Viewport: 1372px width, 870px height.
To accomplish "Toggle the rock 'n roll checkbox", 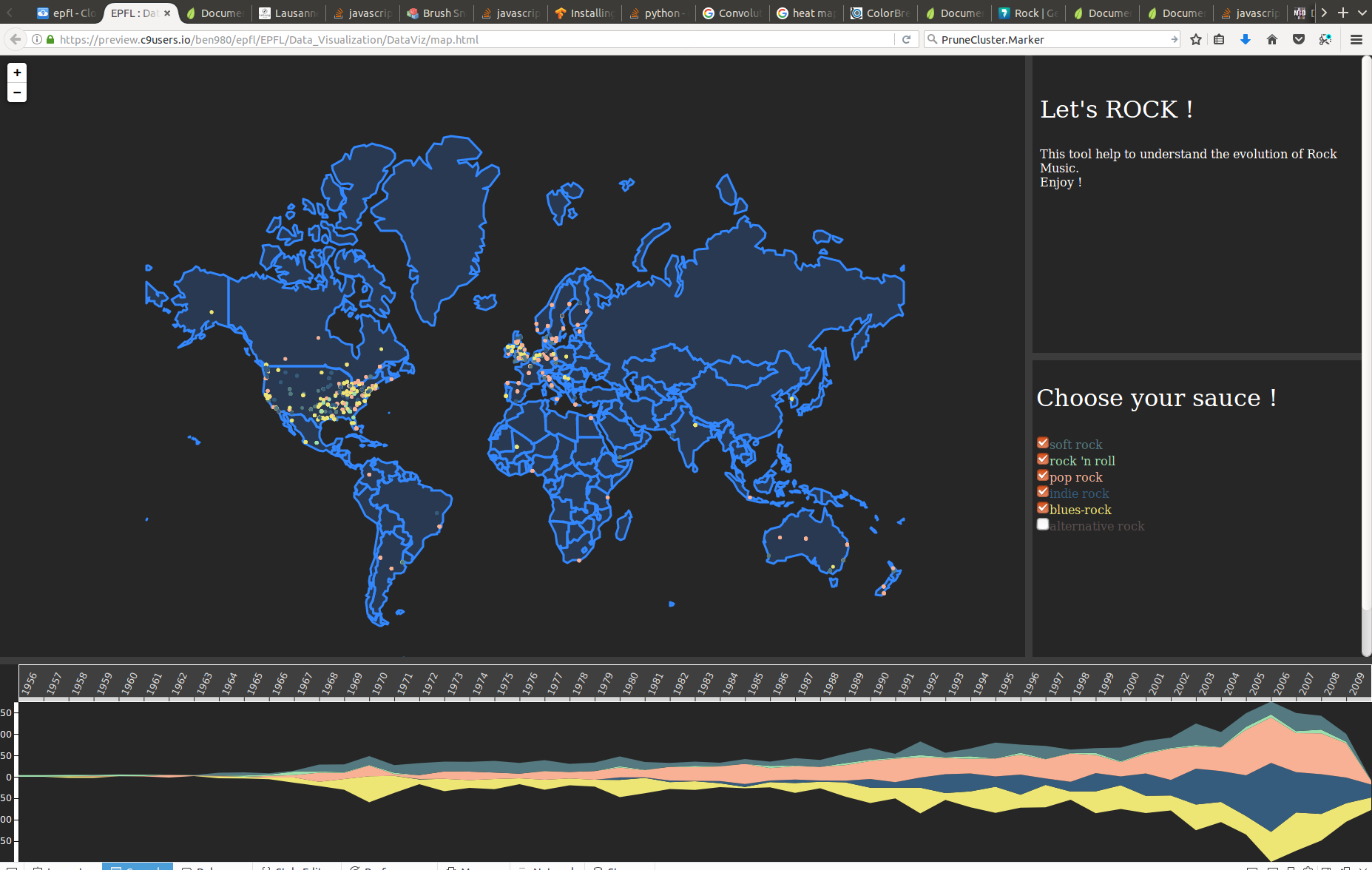I will coord(1043,459).
